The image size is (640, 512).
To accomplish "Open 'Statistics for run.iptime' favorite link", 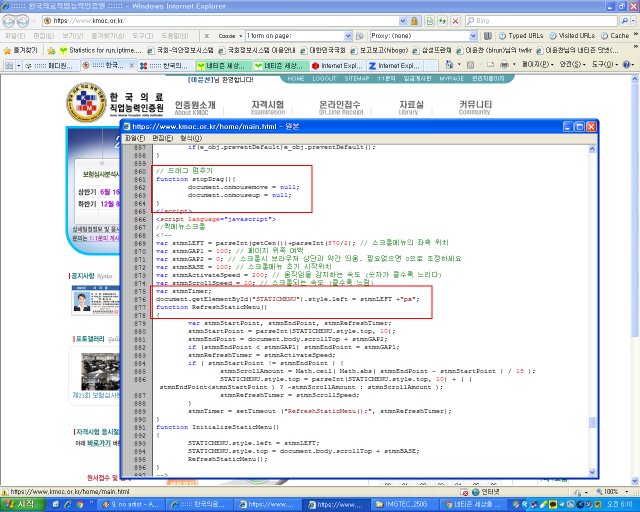I will 100,51.
